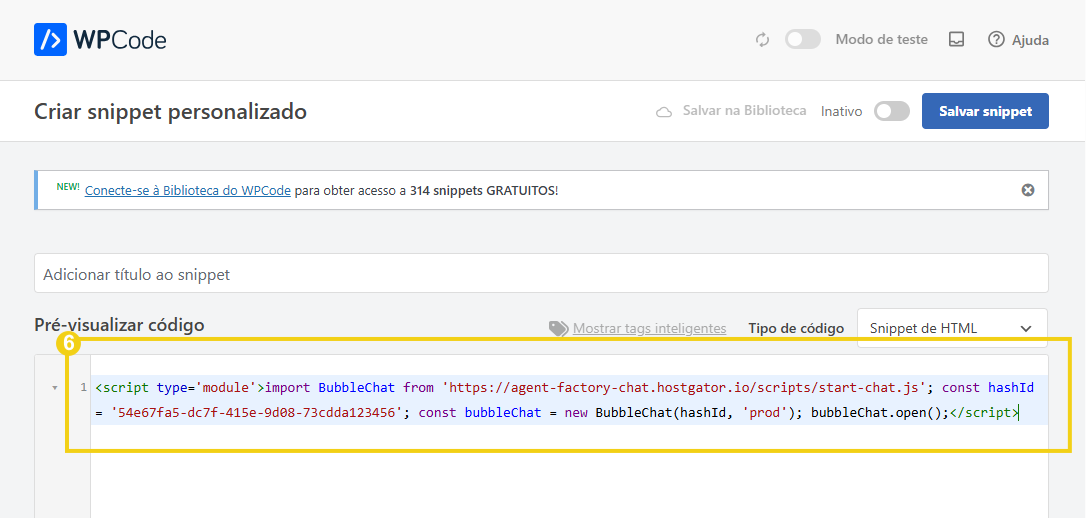This screenshot has width=1086, height=518.
Task: Click the 'Pré-visualizar código' heading
Action: (119, 324)
